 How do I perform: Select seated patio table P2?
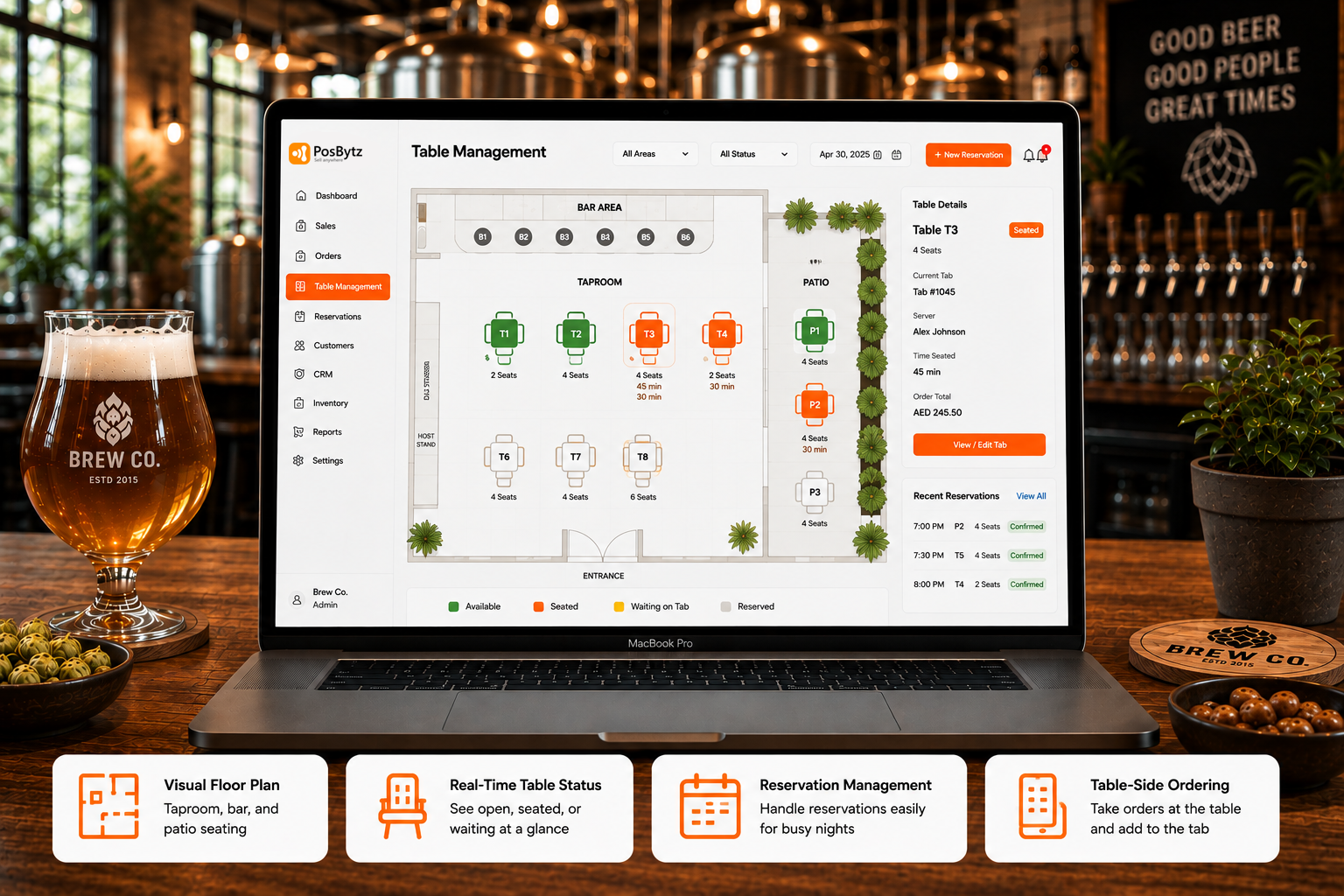pyautogui.click(x=815, y=405)
